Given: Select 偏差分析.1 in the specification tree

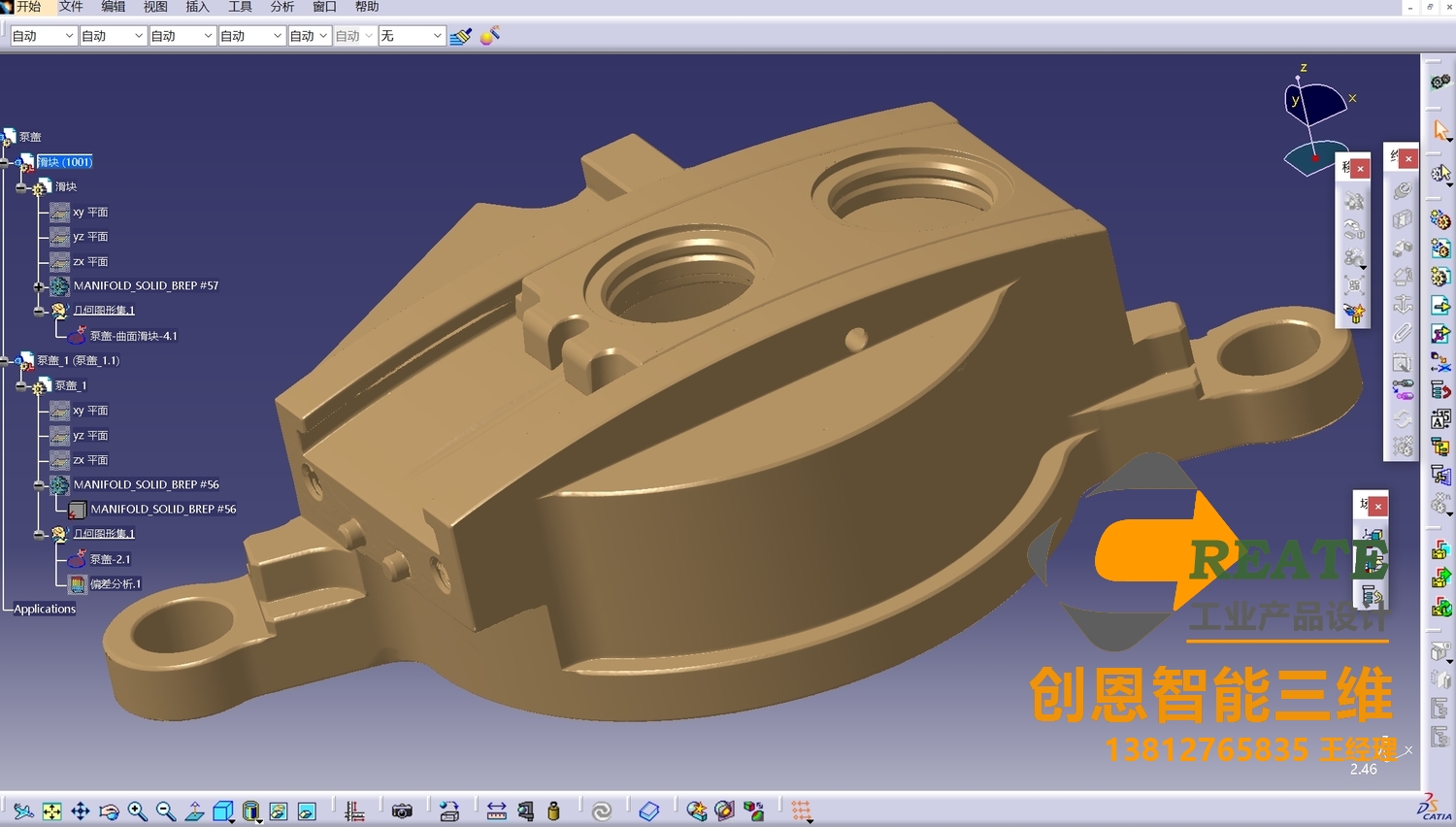Looking at the screenshot, I should (x=115, y=584).
